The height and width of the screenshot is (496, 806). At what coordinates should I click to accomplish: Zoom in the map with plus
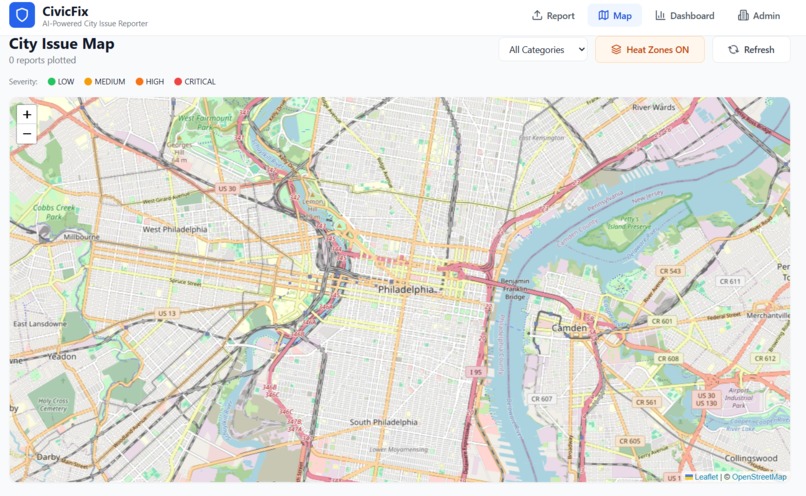pos(27,114)
